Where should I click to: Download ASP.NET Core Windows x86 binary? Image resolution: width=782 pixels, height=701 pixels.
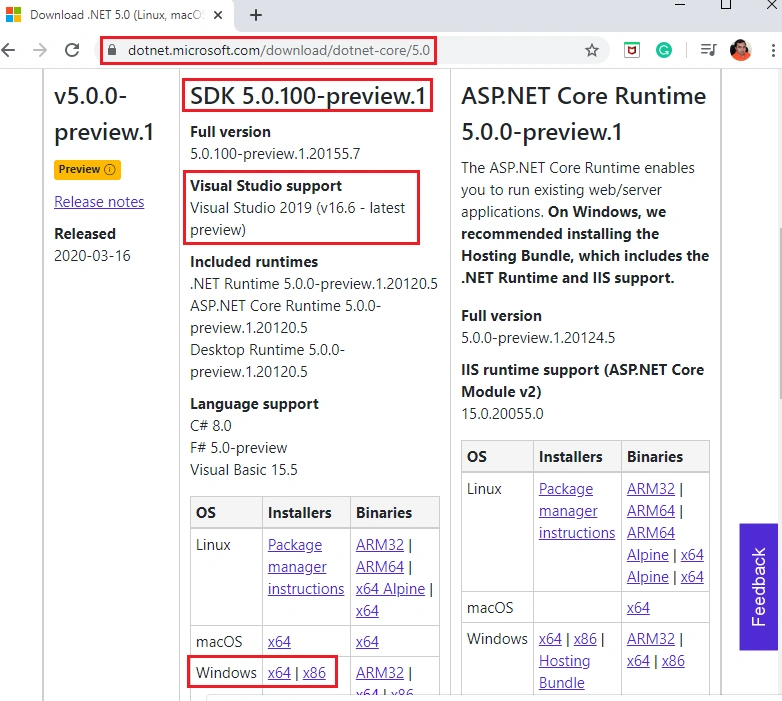[x=673, y=661]
